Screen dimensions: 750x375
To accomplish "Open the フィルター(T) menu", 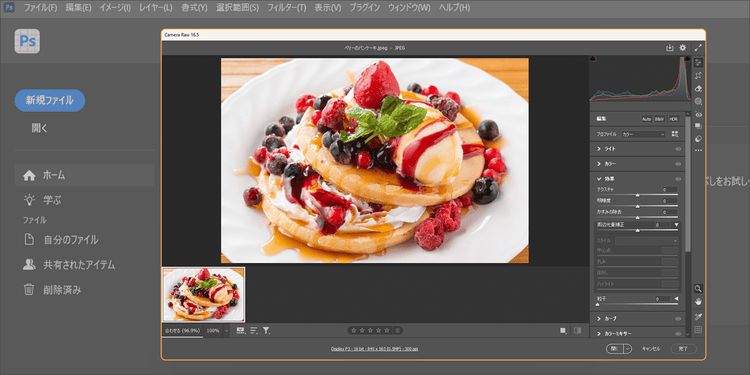I will pos(287,8).
